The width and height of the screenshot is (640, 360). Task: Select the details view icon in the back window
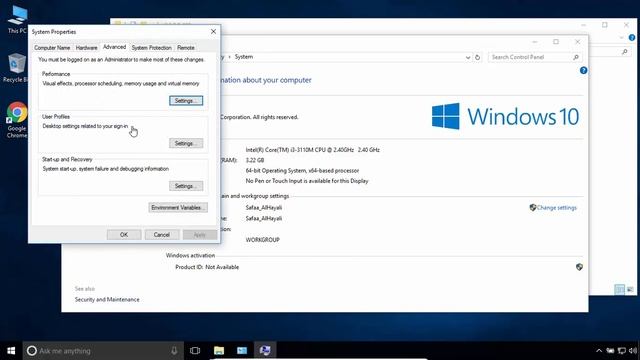pyautogui.click(x=620, y=289)
